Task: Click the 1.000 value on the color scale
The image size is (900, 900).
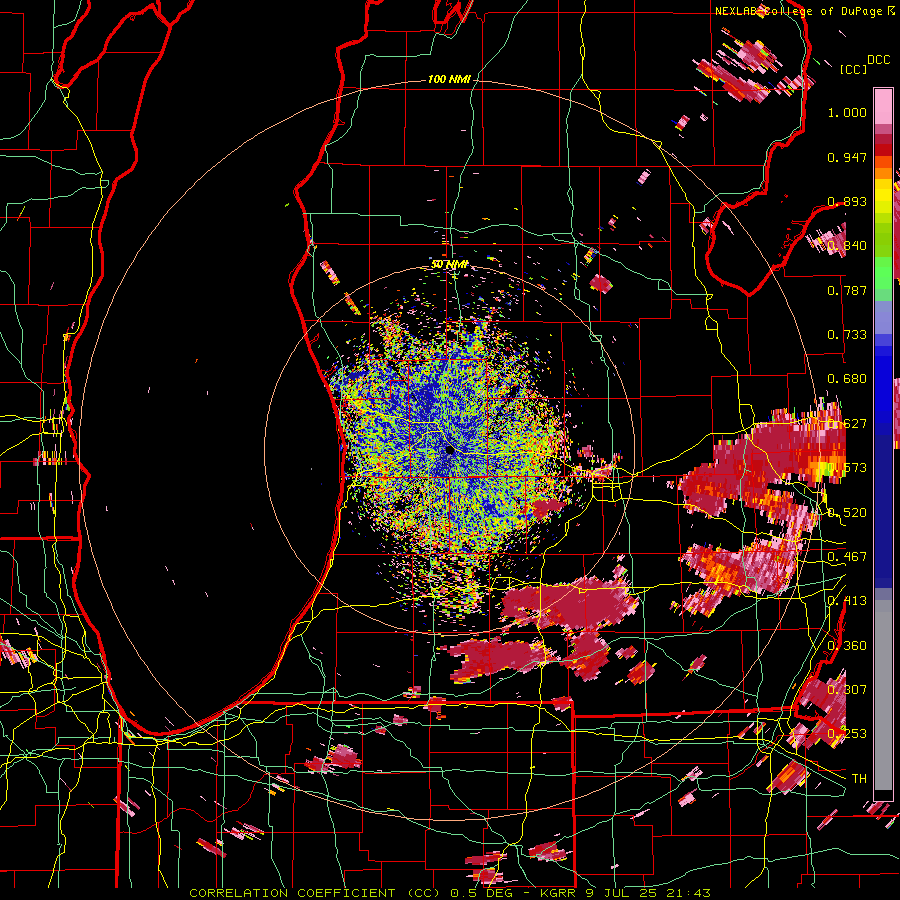Action: coord(847,112)
